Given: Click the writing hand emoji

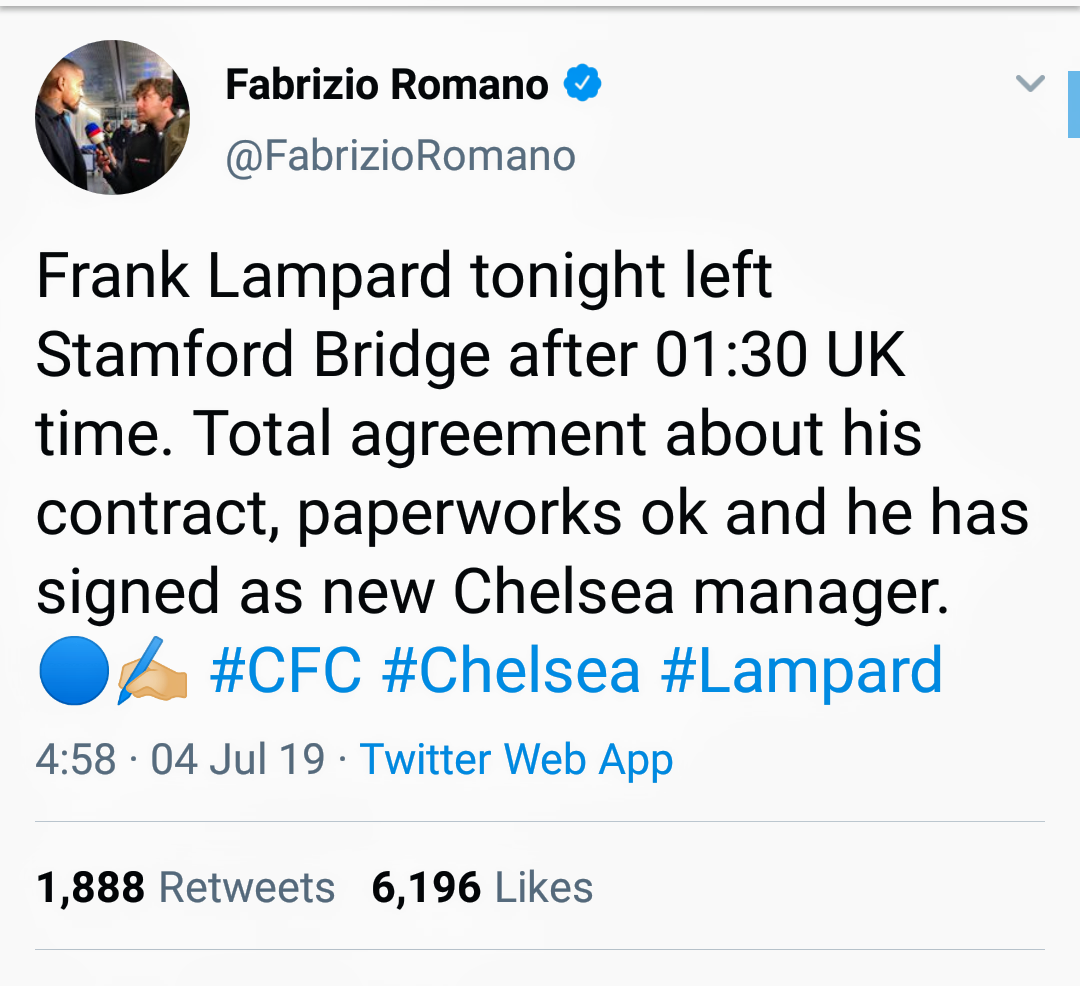Looking at the screenshot, I should click(151, 673).
